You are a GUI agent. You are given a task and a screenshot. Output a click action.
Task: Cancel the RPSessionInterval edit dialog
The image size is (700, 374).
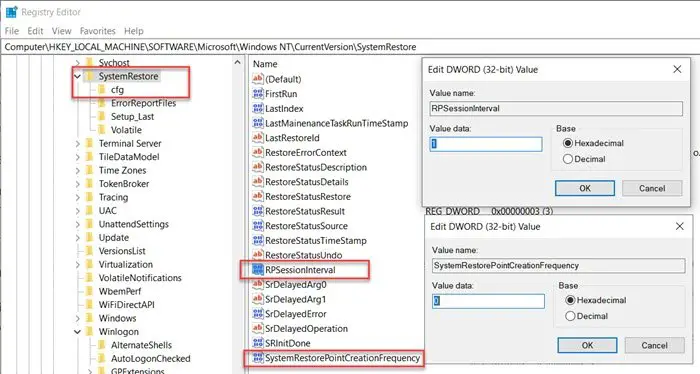click(652, 188)
